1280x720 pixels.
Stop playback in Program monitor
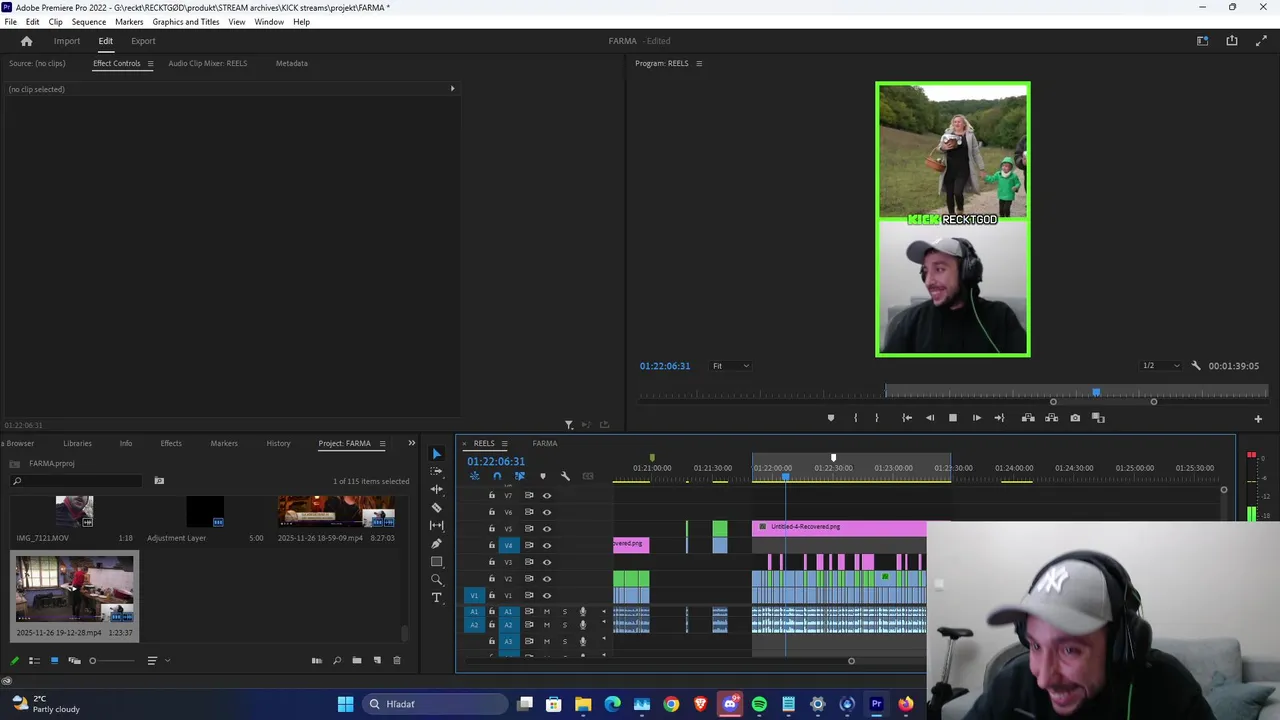point(953,418)
